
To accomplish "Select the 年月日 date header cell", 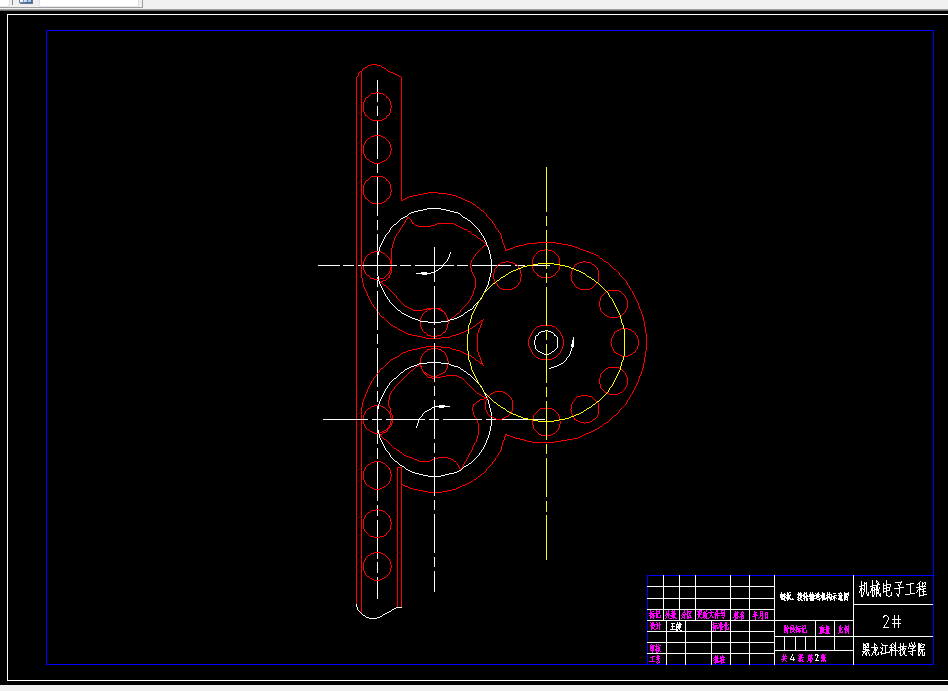I will (x=760, y=615).
